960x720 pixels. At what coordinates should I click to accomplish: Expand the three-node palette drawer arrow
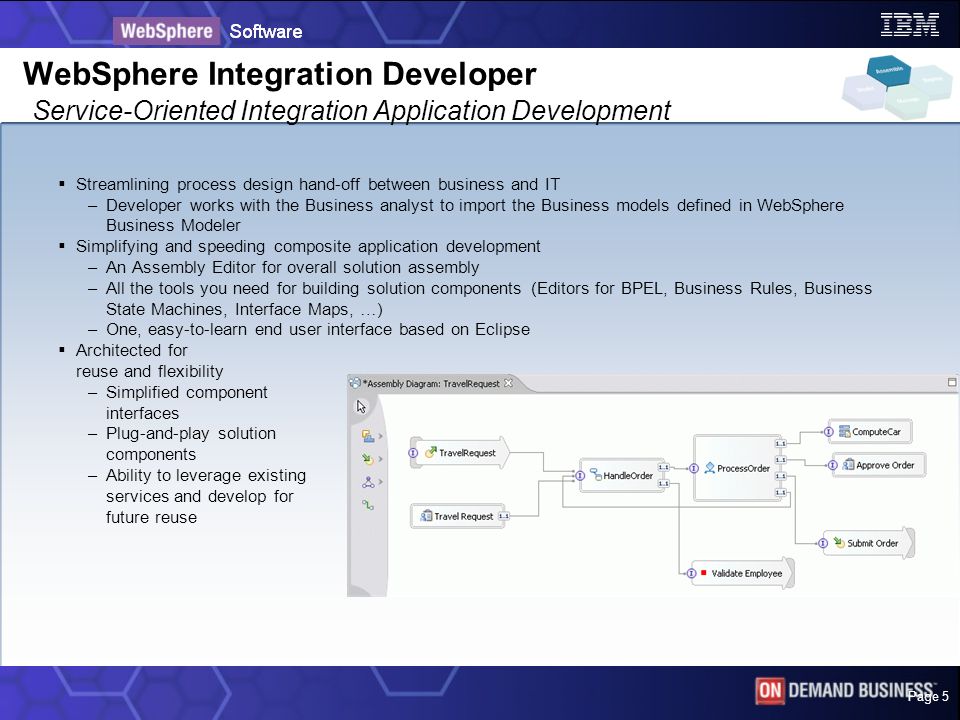[380, 482]
